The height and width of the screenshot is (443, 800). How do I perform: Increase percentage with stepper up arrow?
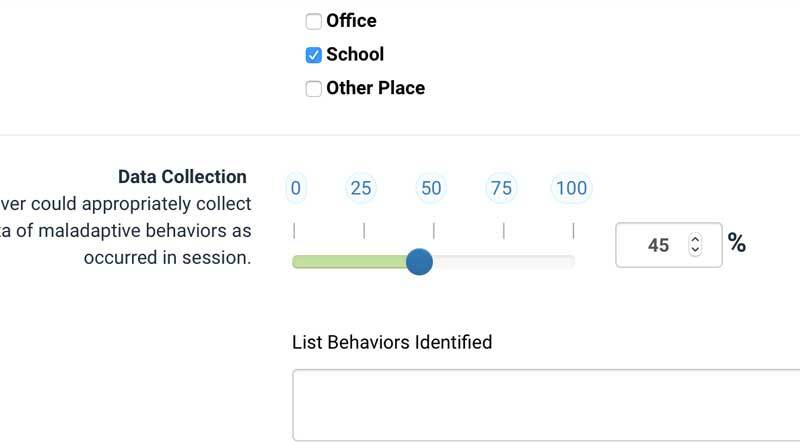pyautogui.click(x=695, y=239)
